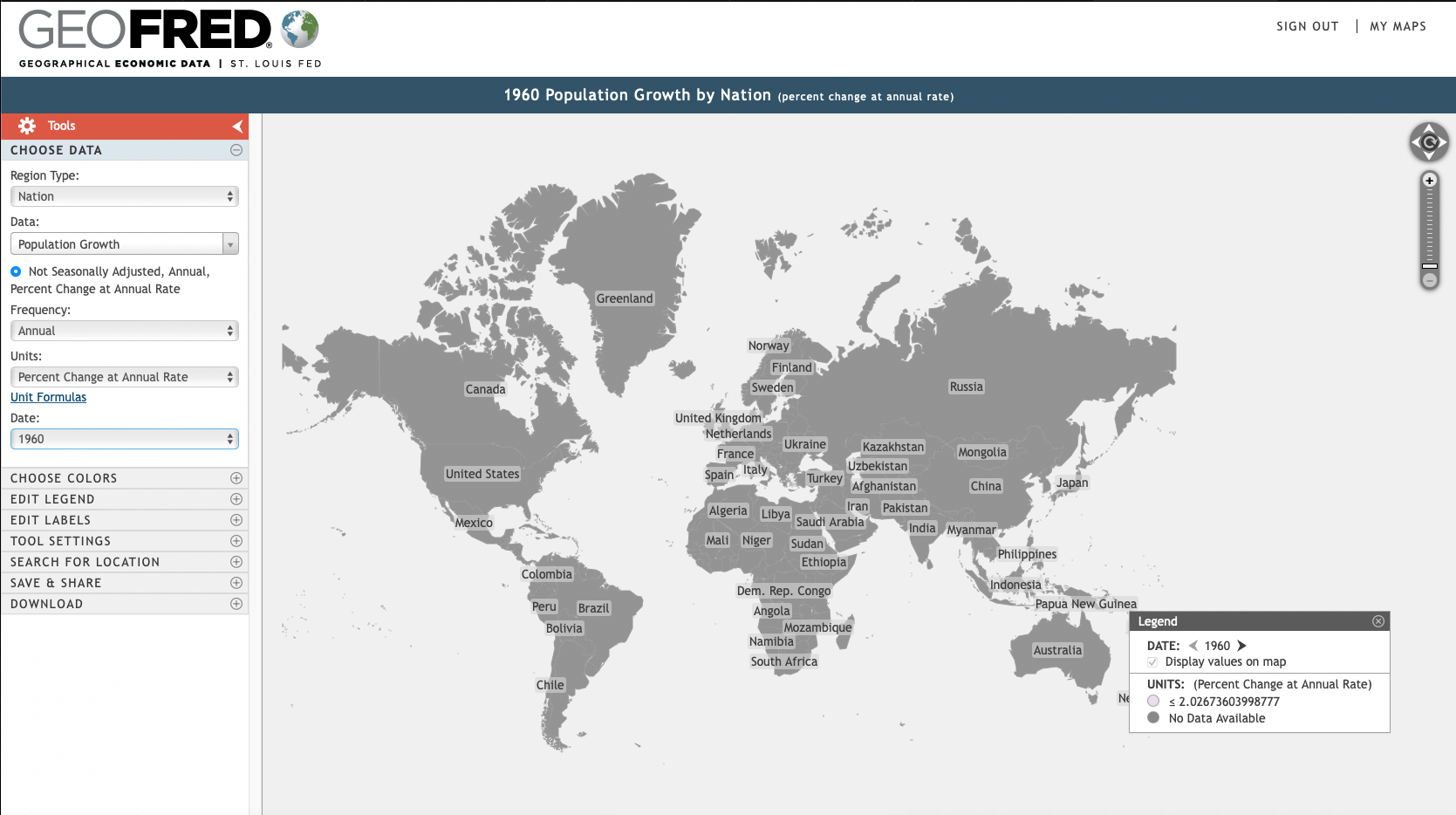1456x815 pixels.
Task: Click the Australia map label
Action: (x=1057, y=650)
